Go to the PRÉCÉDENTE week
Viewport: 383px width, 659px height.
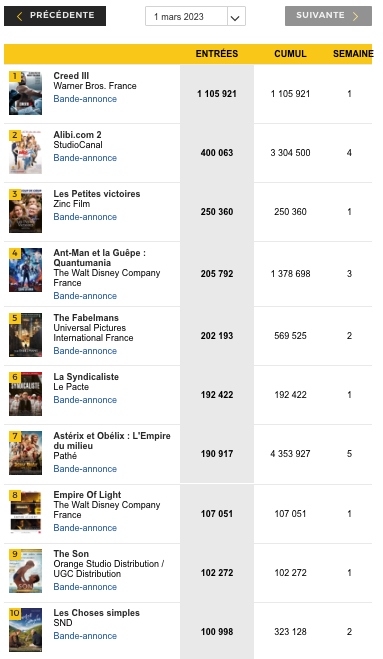[55, 16]
